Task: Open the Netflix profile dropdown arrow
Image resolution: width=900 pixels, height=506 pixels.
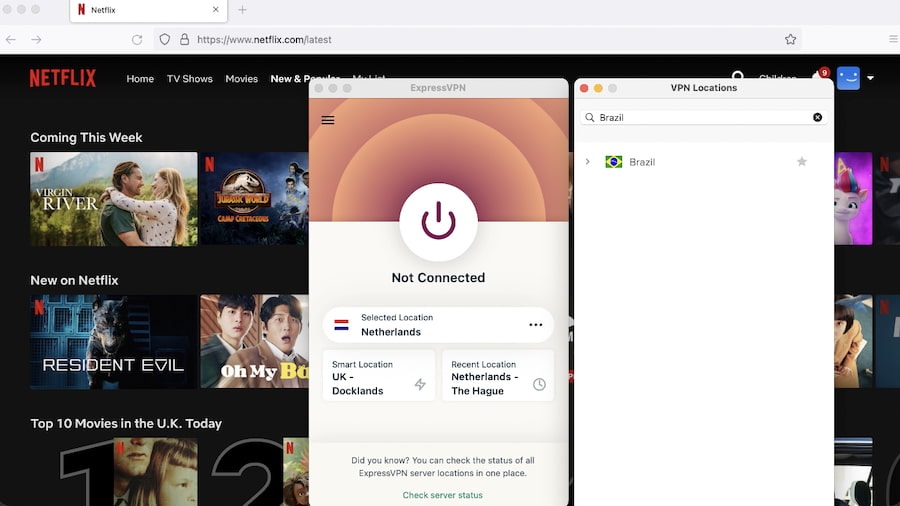Action: pos(870,78)
